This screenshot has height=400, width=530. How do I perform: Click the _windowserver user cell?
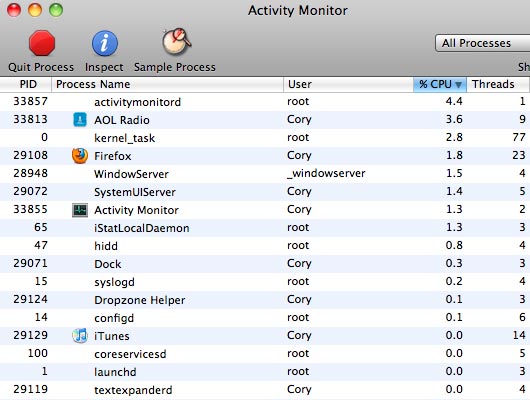coord(326,173)
